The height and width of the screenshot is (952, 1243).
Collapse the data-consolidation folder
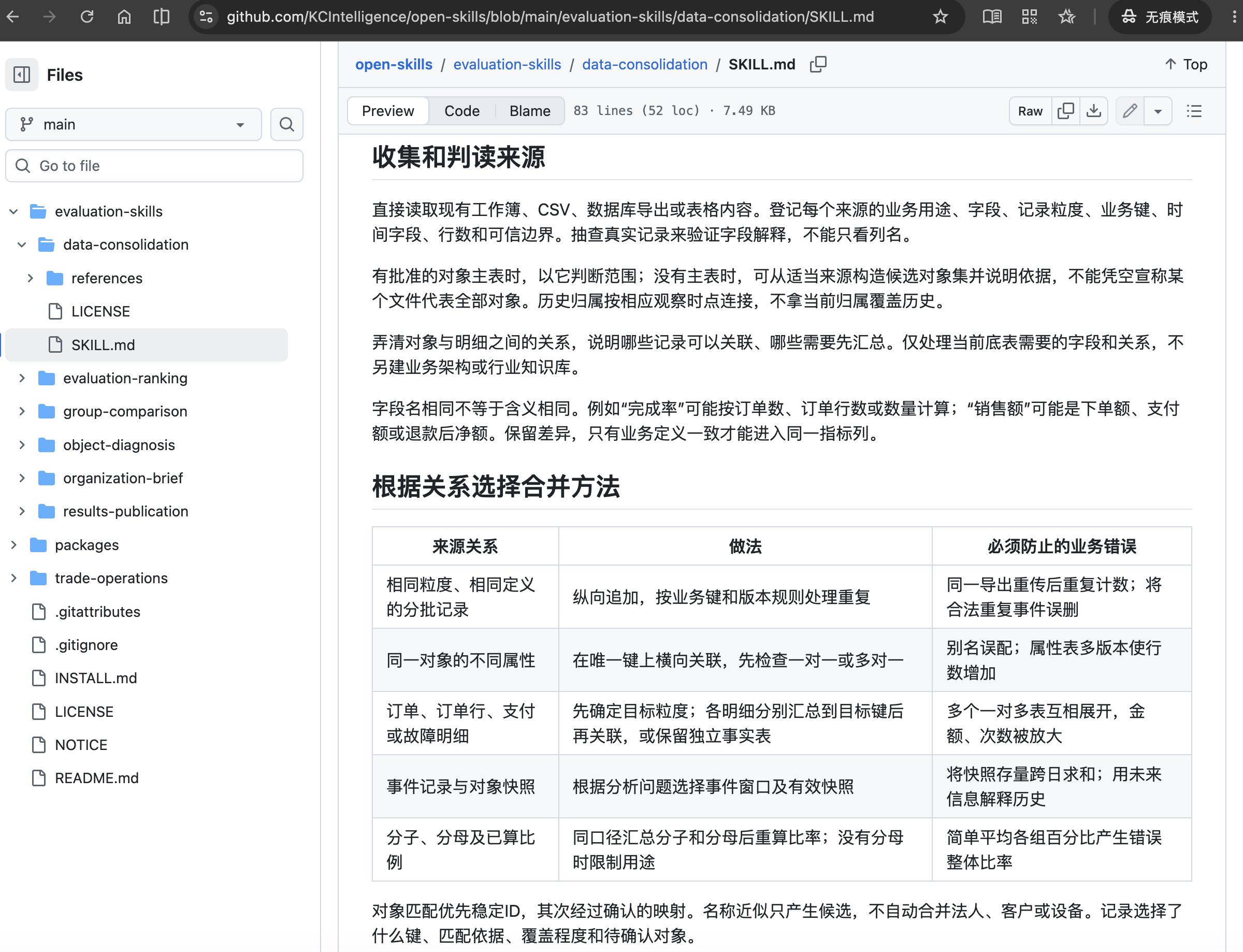tap(22, 245)
